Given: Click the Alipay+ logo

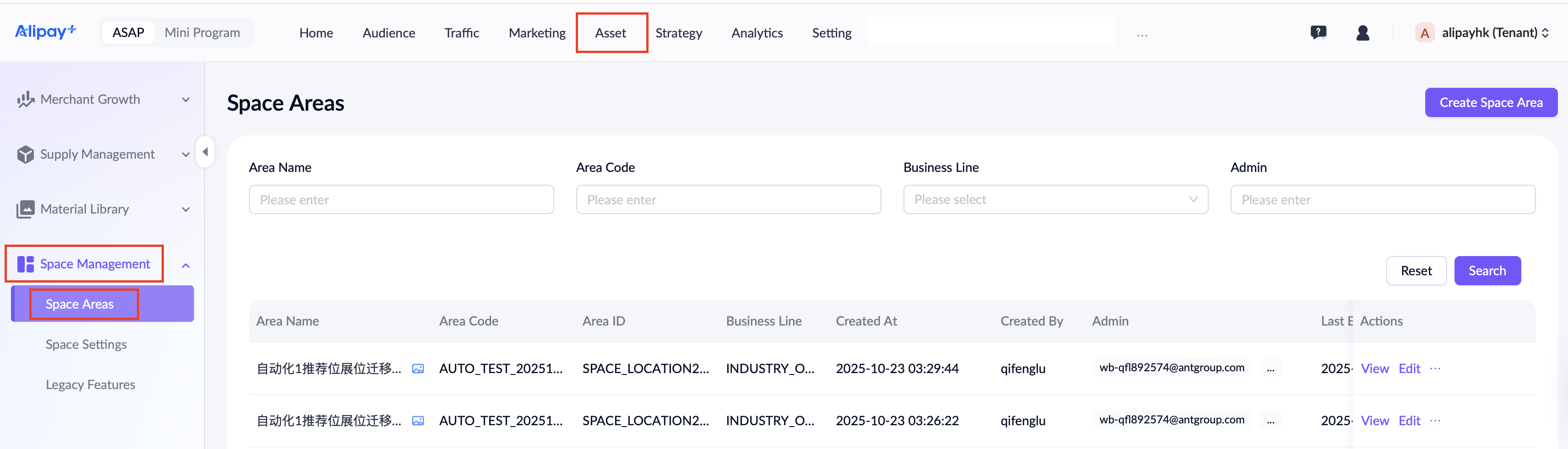Looking at the screenshot, I should coord(45,32).
